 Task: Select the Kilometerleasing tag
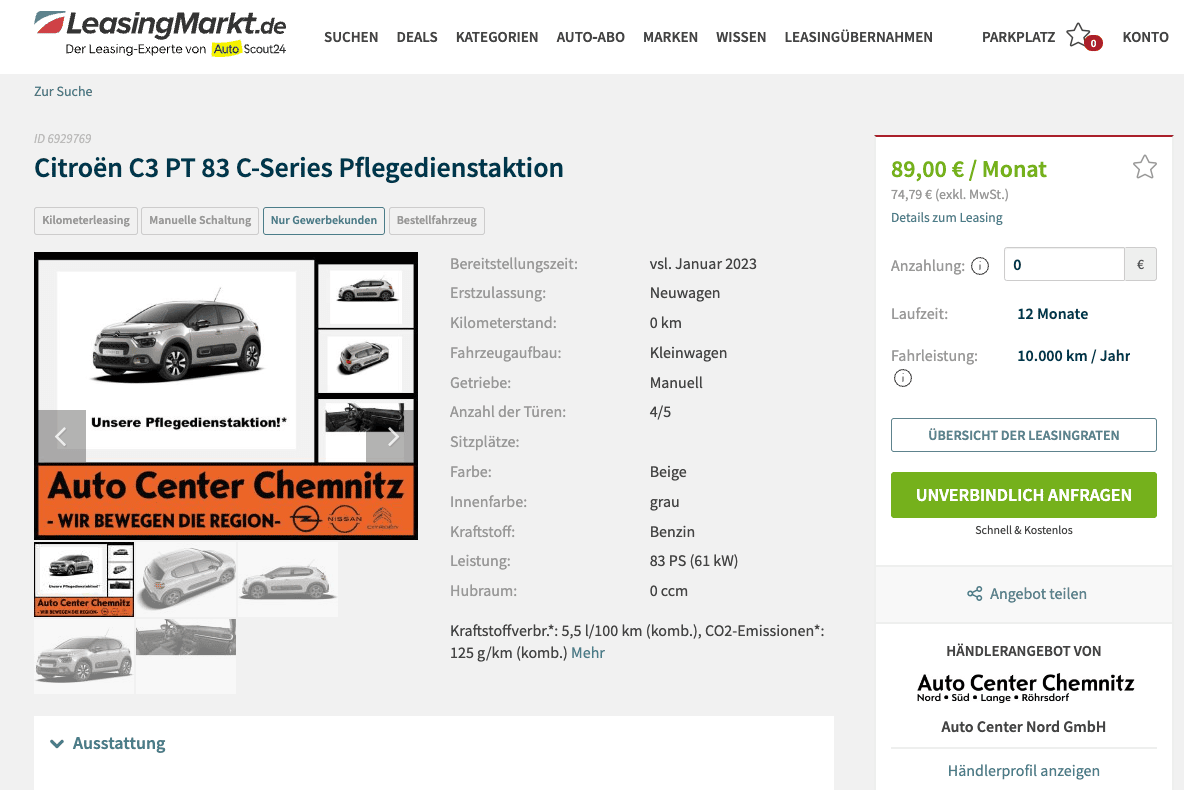pyautogui.click(x=86, y=221)
